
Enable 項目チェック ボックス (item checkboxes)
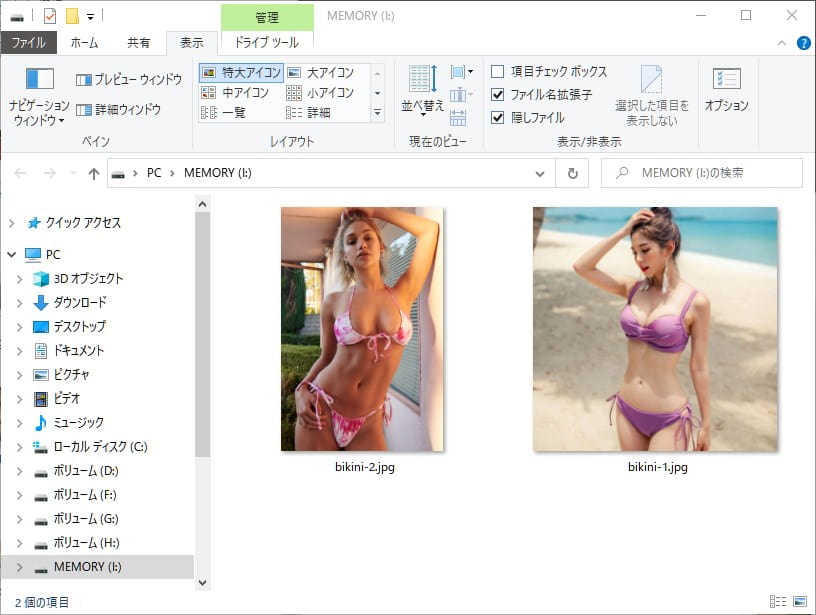point(495,70)
